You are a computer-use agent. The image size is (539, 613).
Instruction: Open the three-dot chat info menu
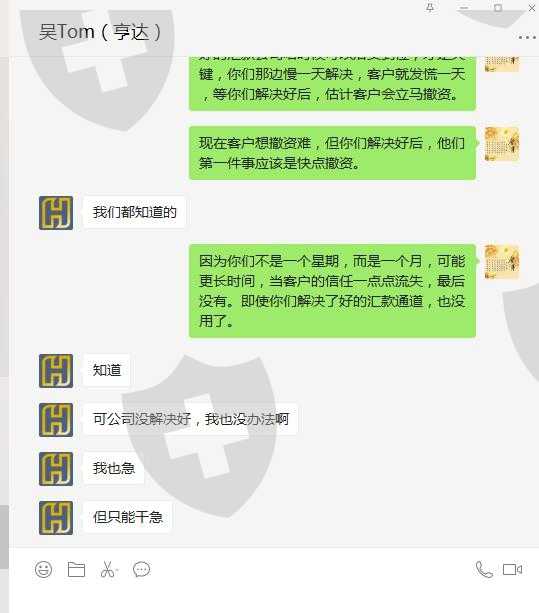(527, 38)
